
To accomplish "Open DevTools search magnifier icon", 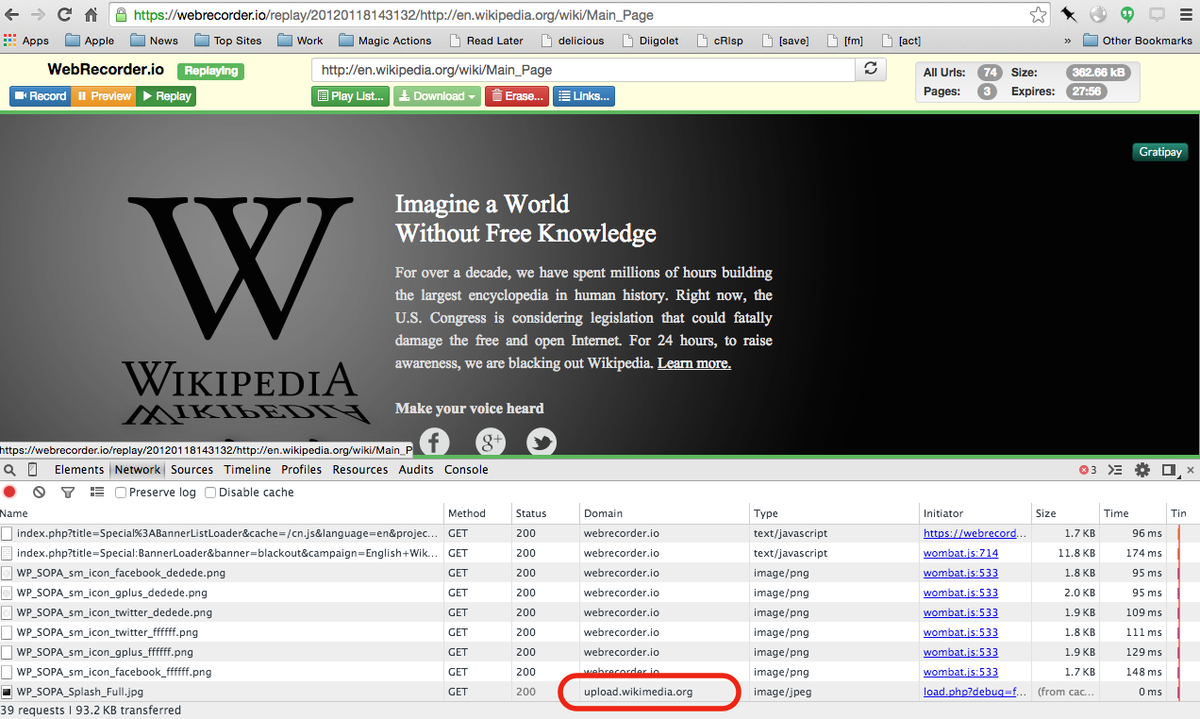I will (9, 469).
